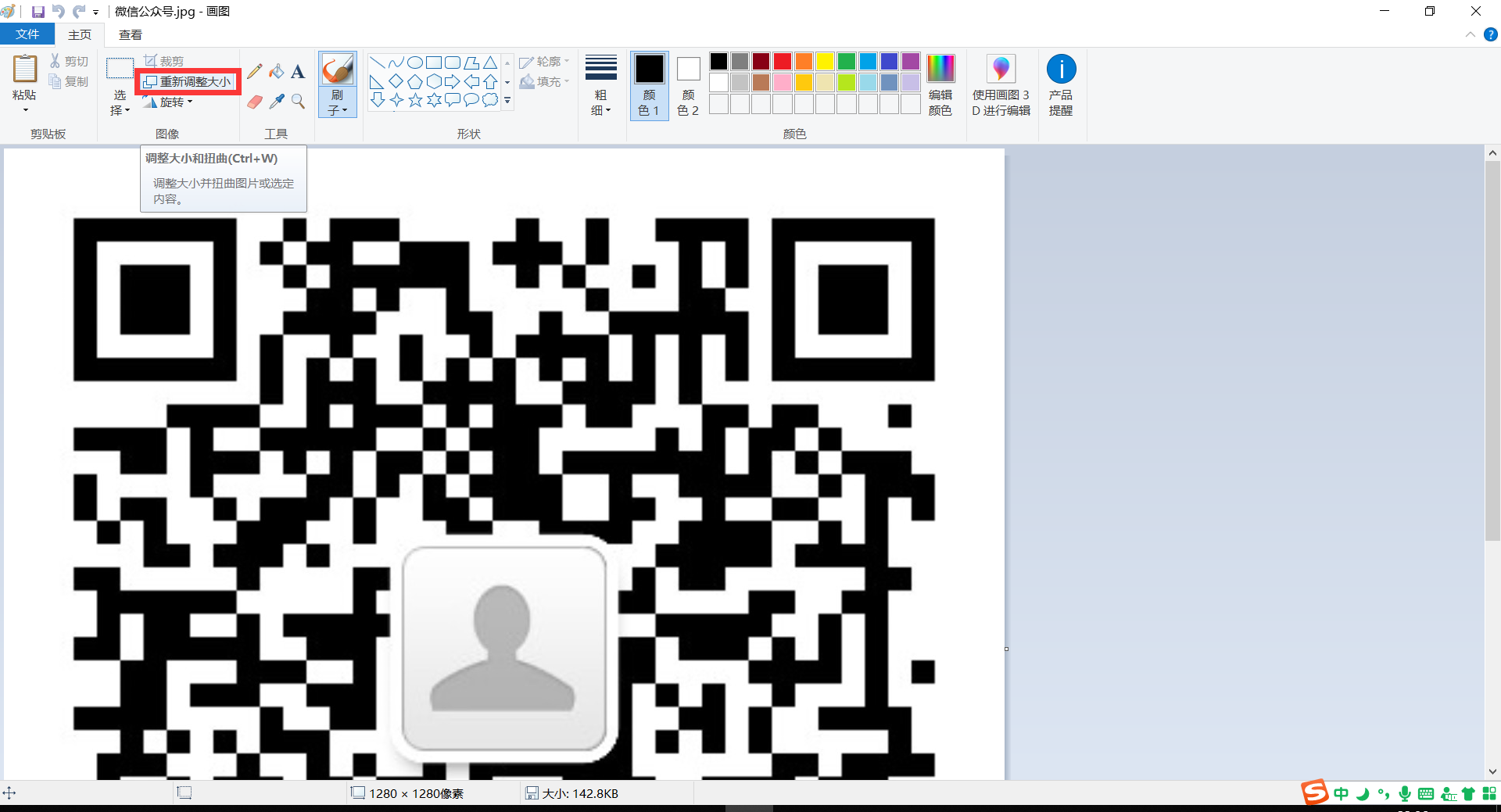This screenshot has height=812, width=1501.
Task: Click the Undo arrow in title bar
Action: (58, 12)
